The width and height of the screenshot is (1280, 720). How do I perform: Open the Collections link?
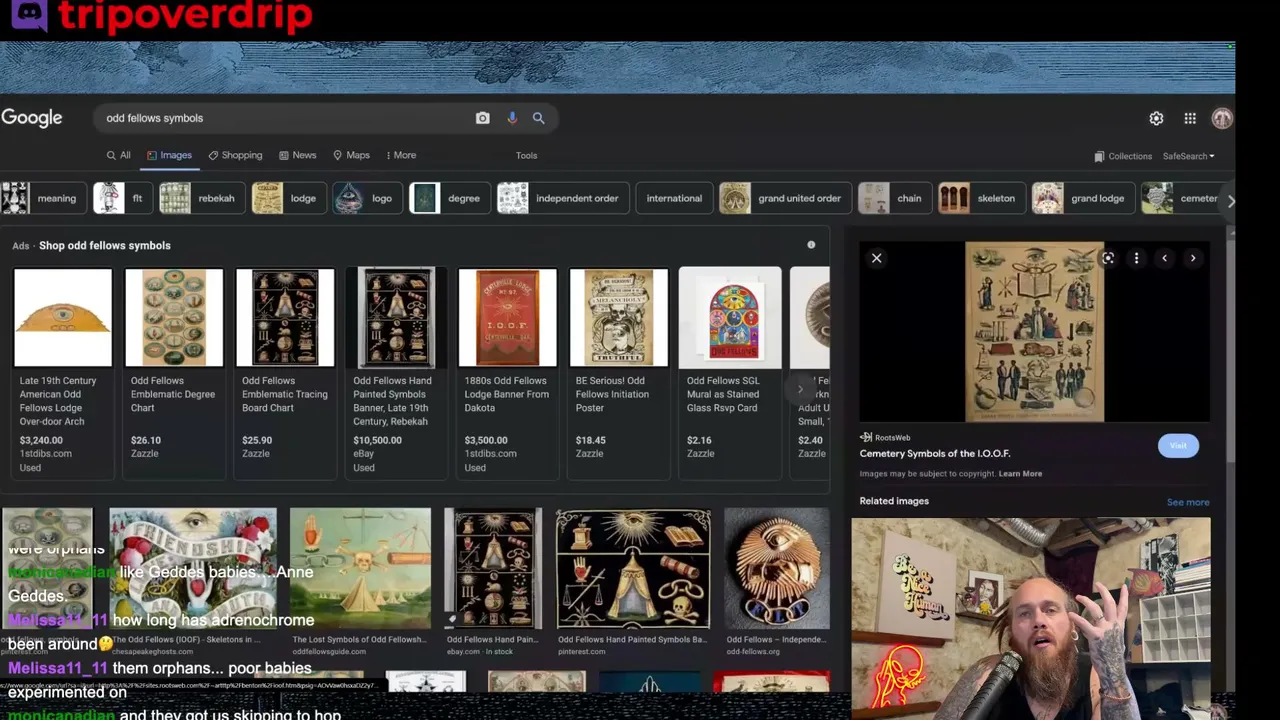[1122, 156]
